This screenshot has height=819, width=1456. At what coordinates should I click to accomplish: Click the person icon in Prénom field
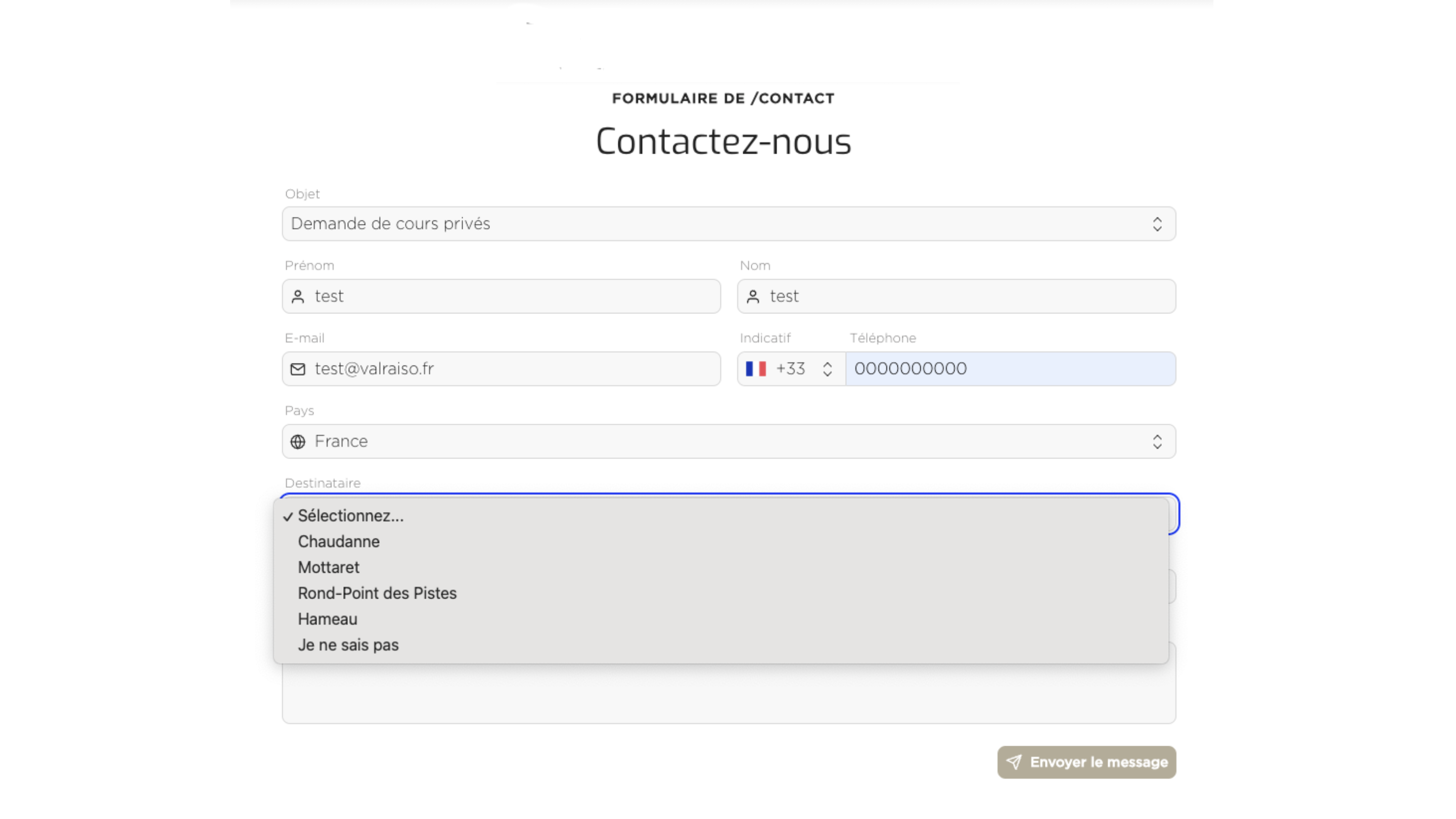tap(298, 297)
